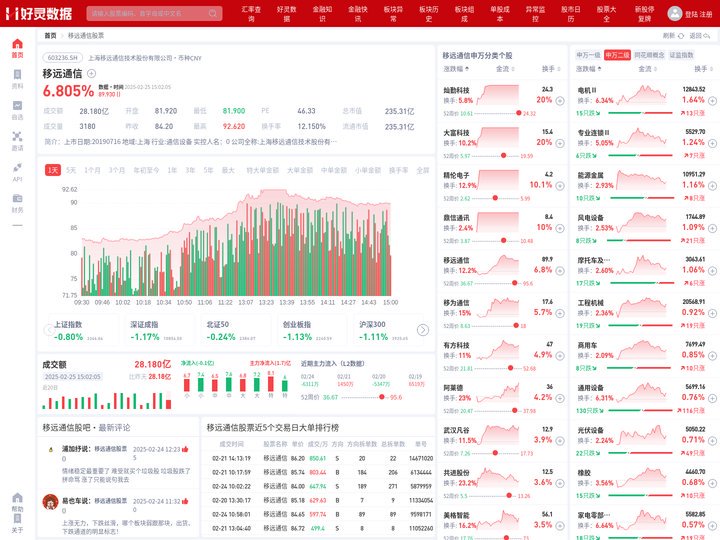Open 板块异常 in top navigation
This screenshot has width=720, height=540.
pos(394,14)
